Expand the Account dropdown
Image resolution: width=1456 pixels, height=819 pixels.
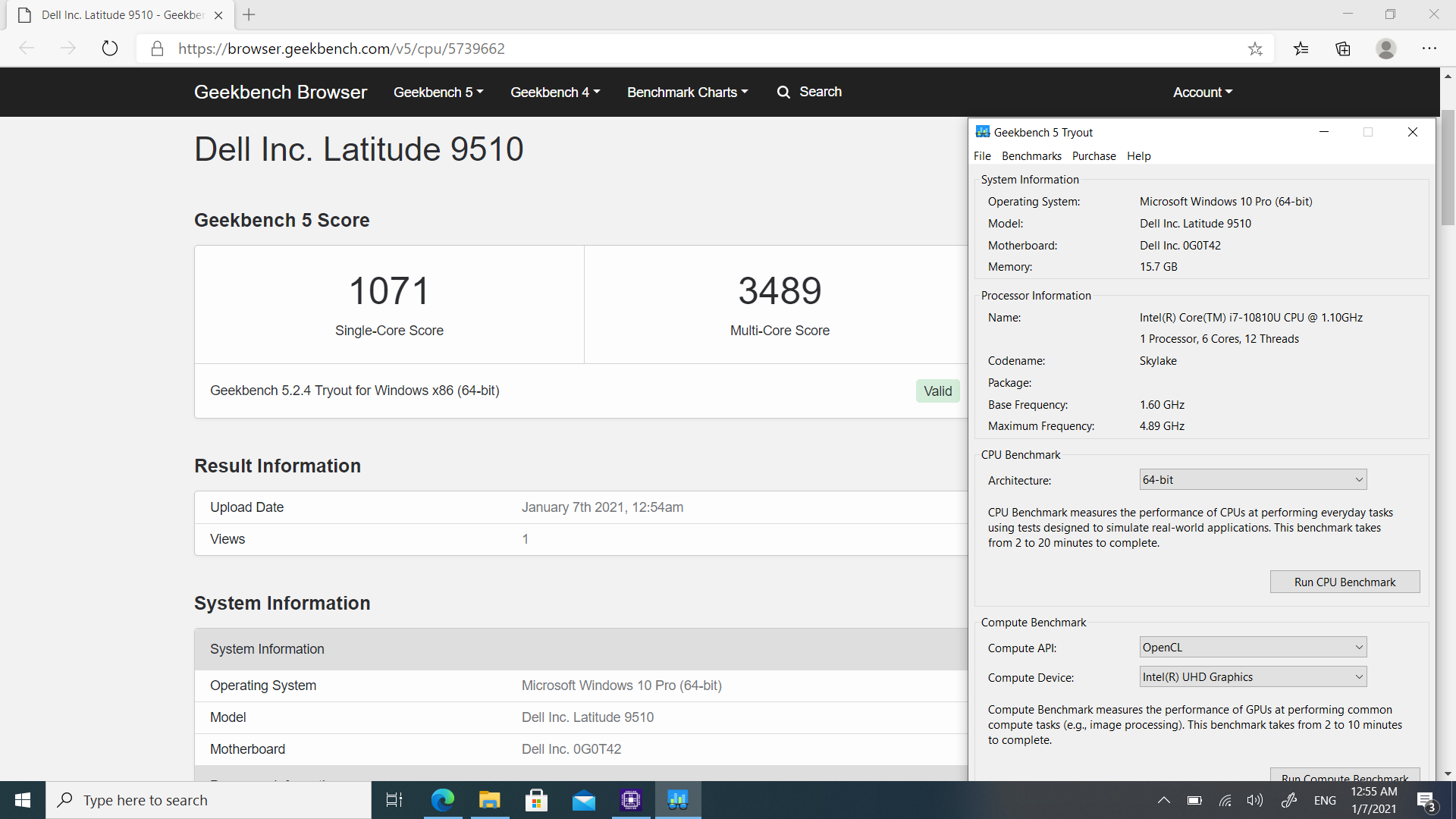pyautogui.click(x=1203, y=92)
